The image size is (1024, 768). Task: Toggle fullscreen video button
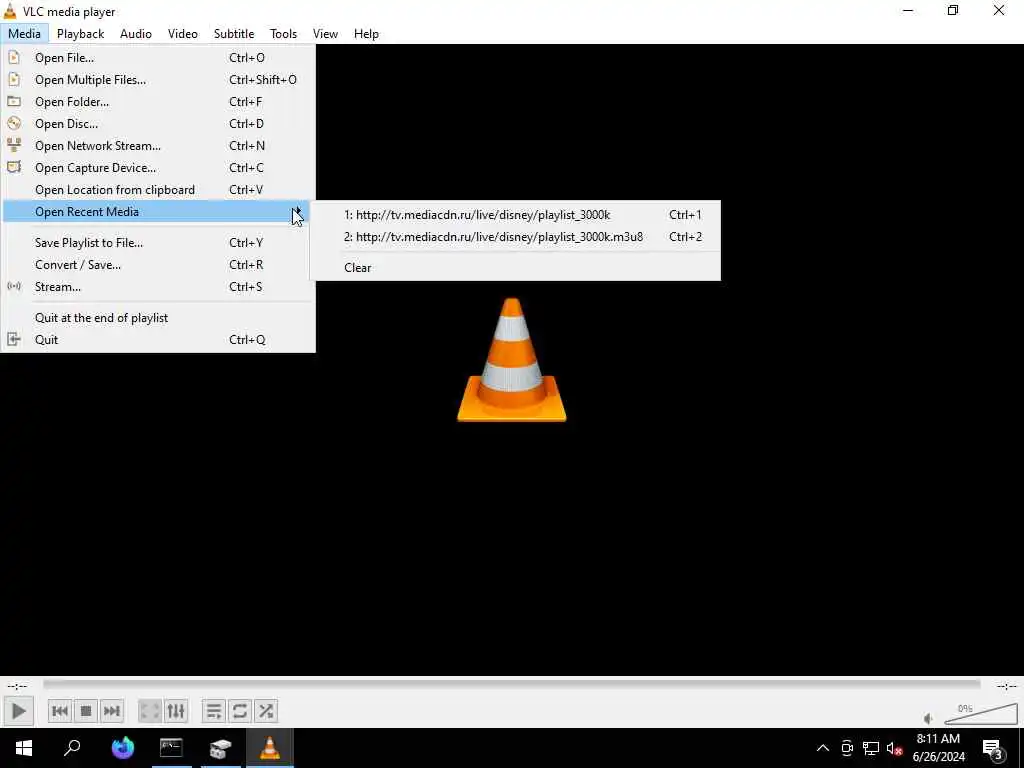tap(150, 711)
